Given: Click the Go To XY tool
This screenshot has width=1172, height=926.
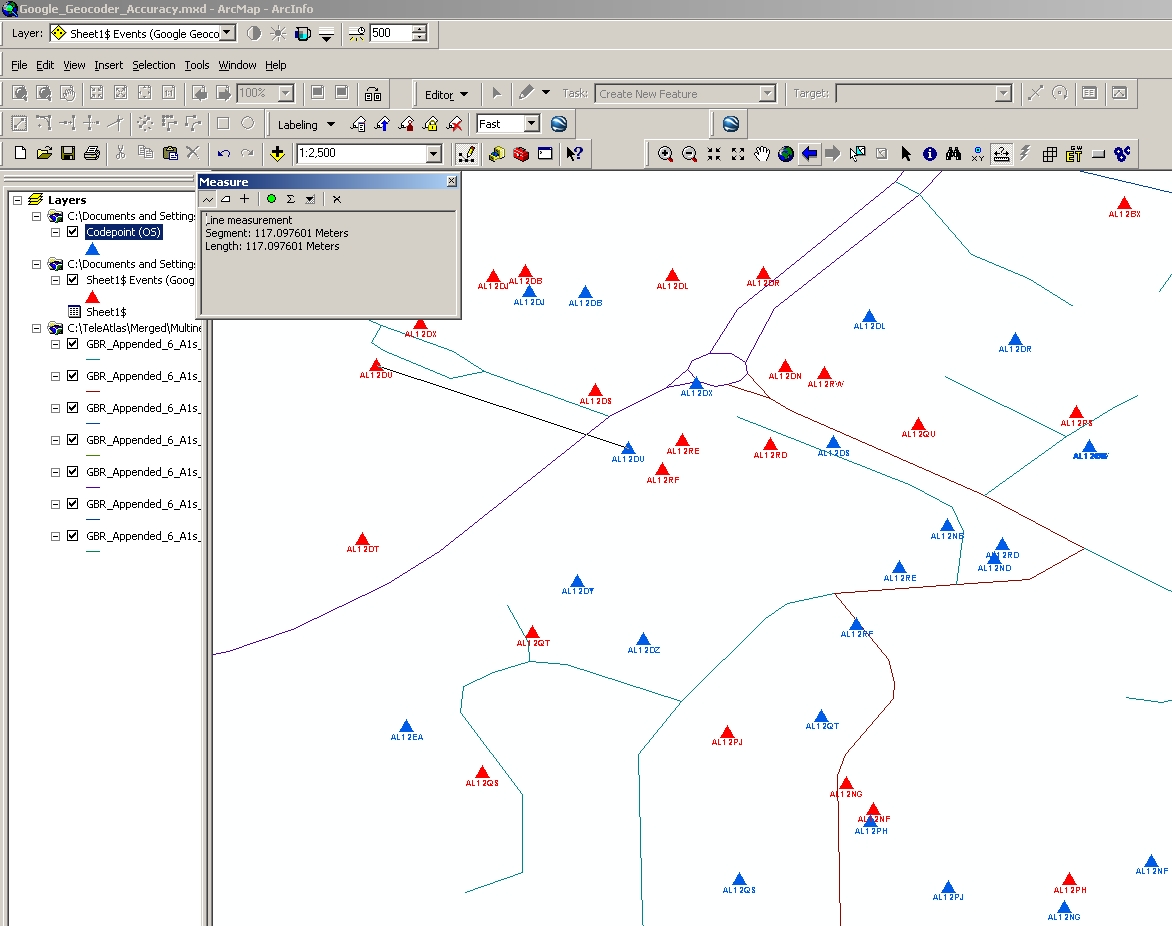Looking at the screenshot, I should click(x=978, y=154).
